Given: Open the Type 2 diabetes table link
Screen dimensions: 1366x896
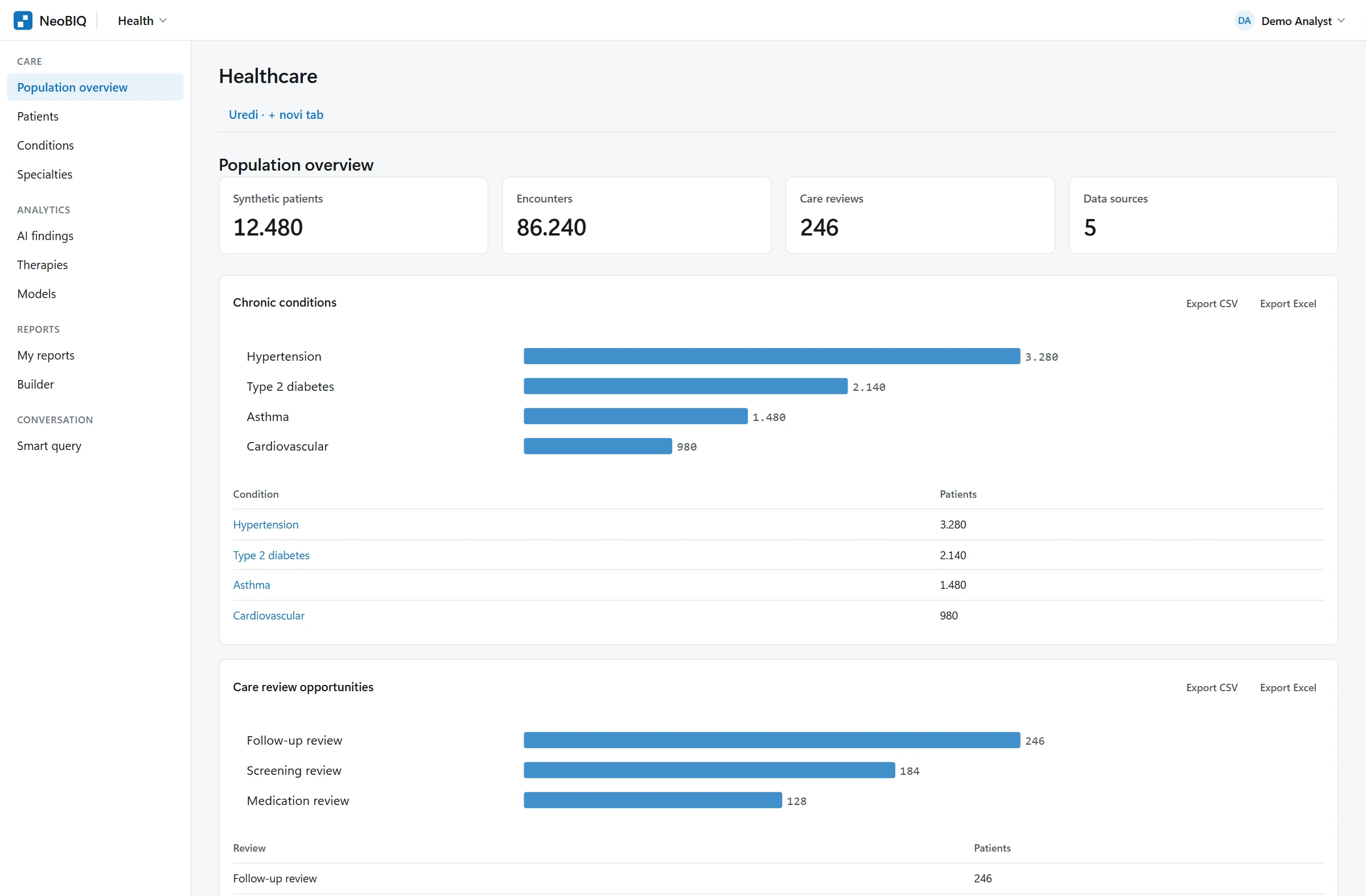Looking at the screenshot, I should click(x=271, y=555).
